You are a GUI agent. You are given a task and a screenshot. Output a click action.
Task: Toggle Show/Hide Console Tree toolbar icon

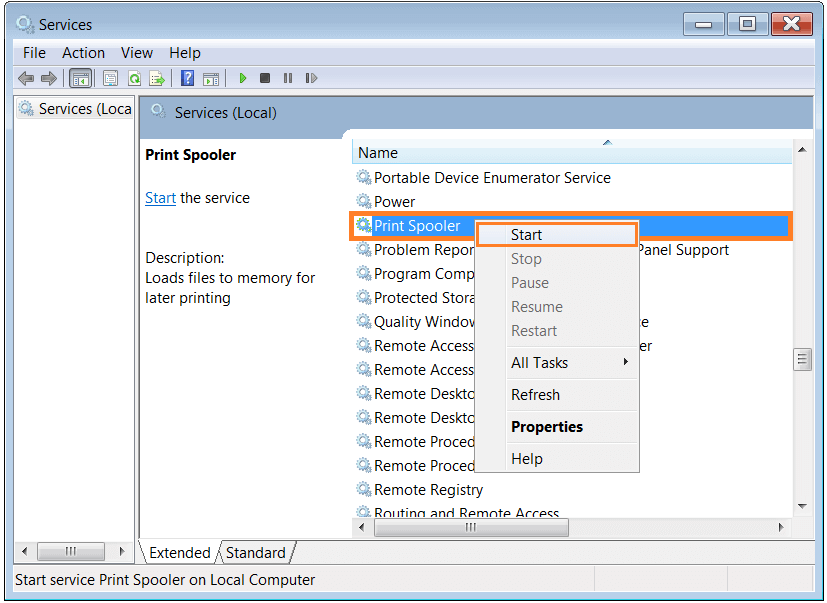[x=80, y=78]
